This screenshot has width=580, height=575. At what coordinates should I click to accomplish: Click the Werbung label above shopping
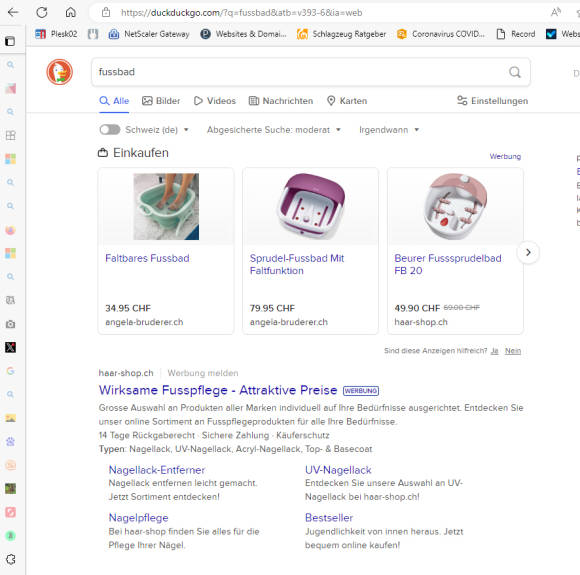pyautogui.click(x=505, y=156)
